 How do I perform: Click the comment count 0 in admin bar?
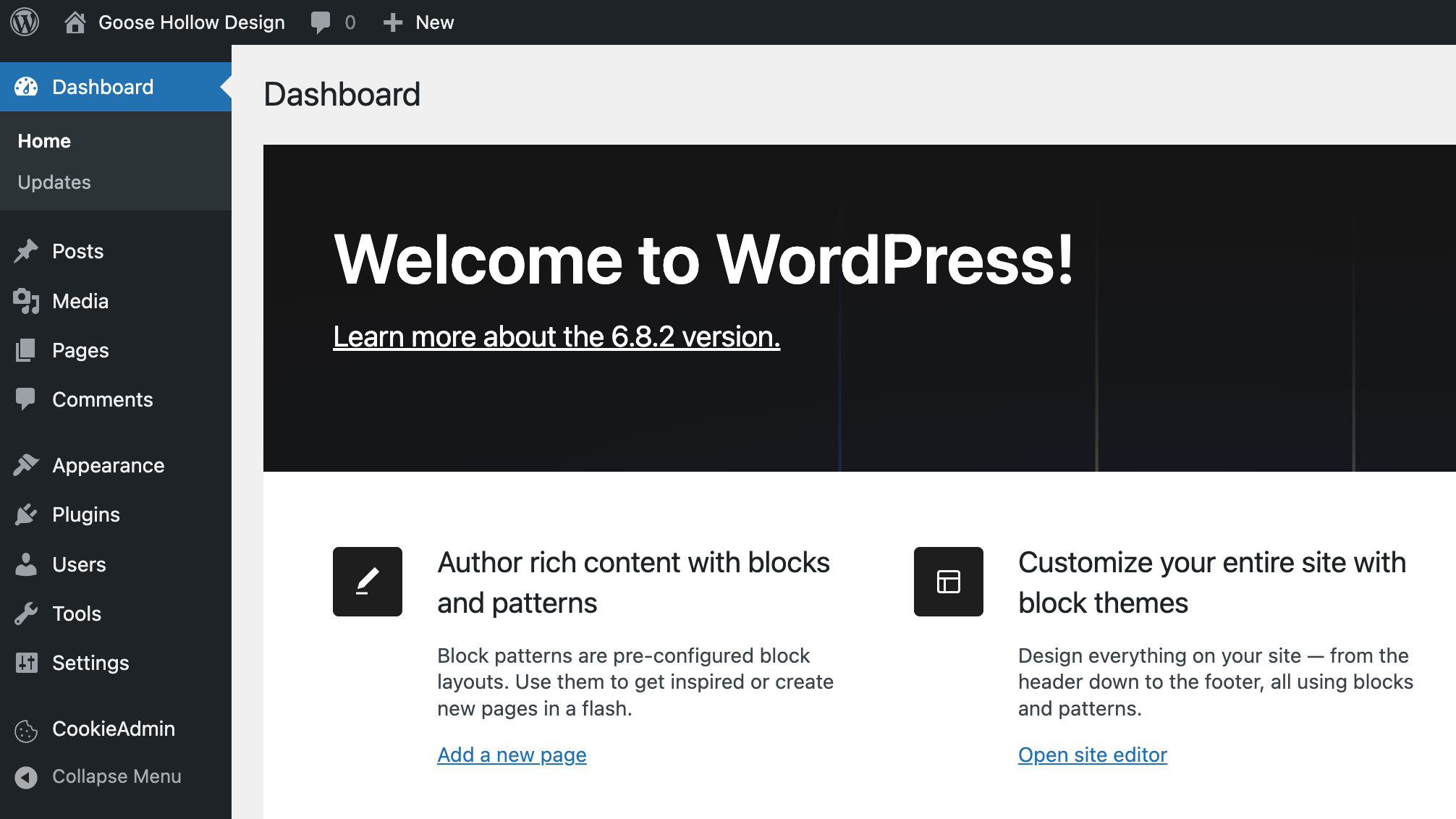(x=350, y=22)
